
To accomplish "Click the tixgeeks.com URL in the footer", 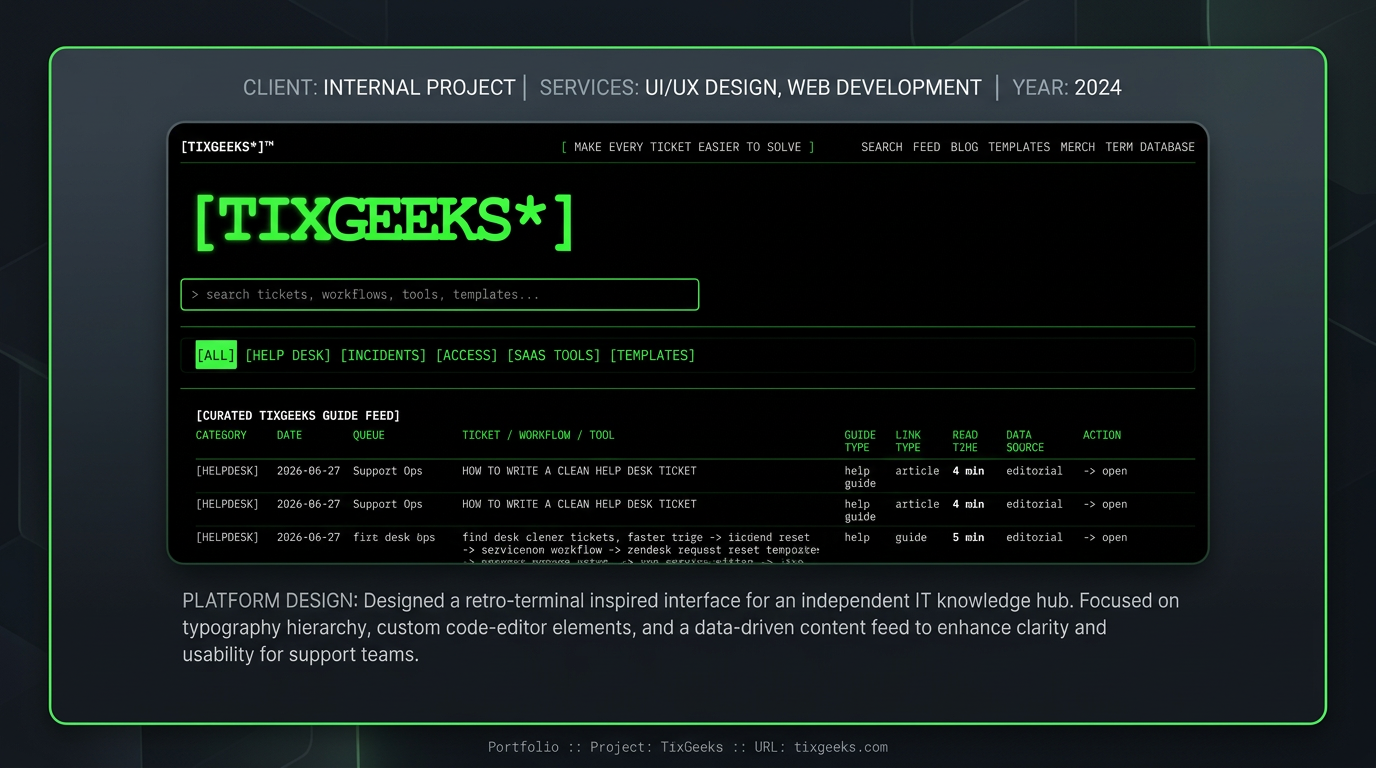I will [841, 747].
